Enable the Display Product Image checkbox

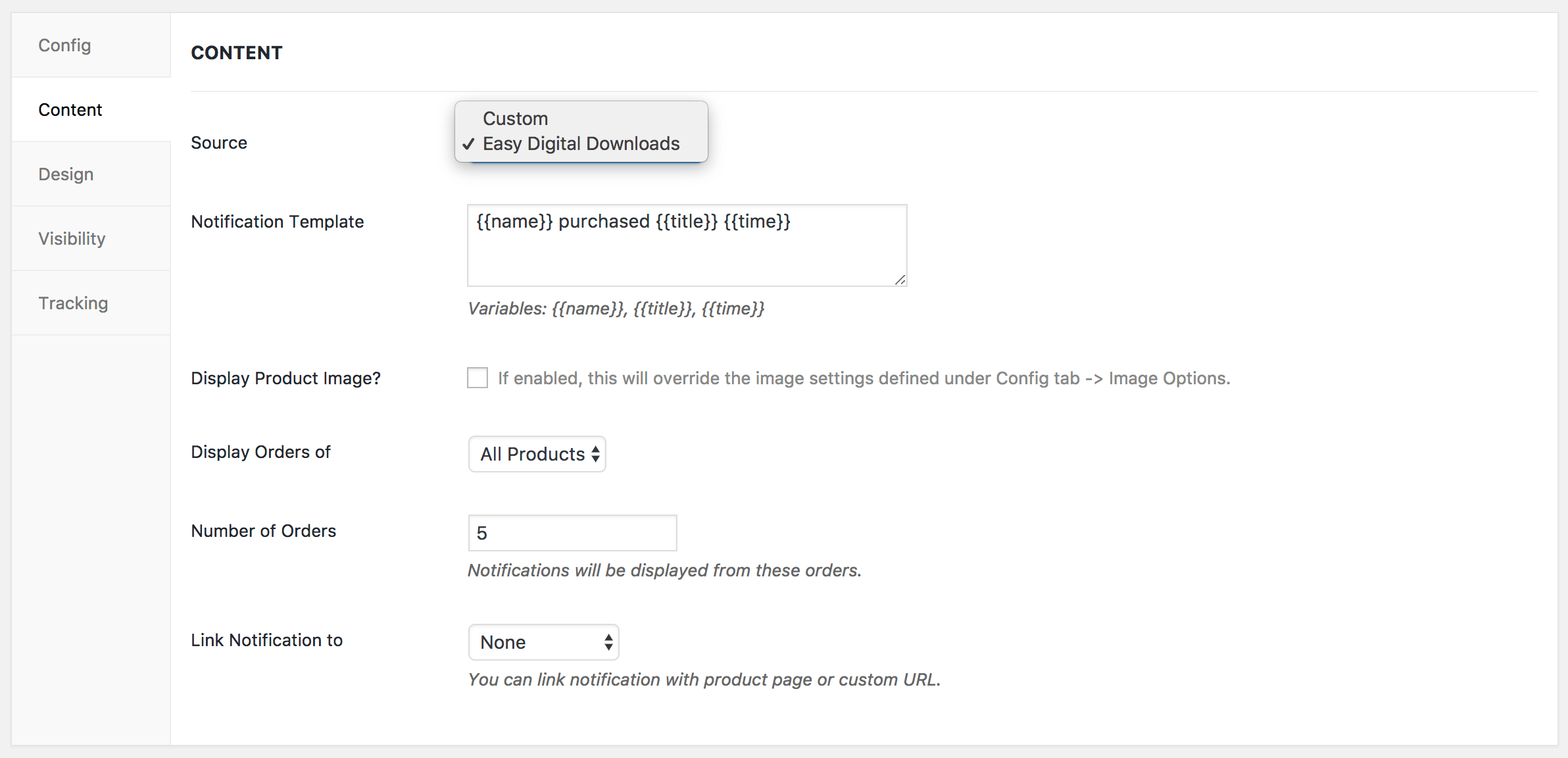click(x=478, y=378)
